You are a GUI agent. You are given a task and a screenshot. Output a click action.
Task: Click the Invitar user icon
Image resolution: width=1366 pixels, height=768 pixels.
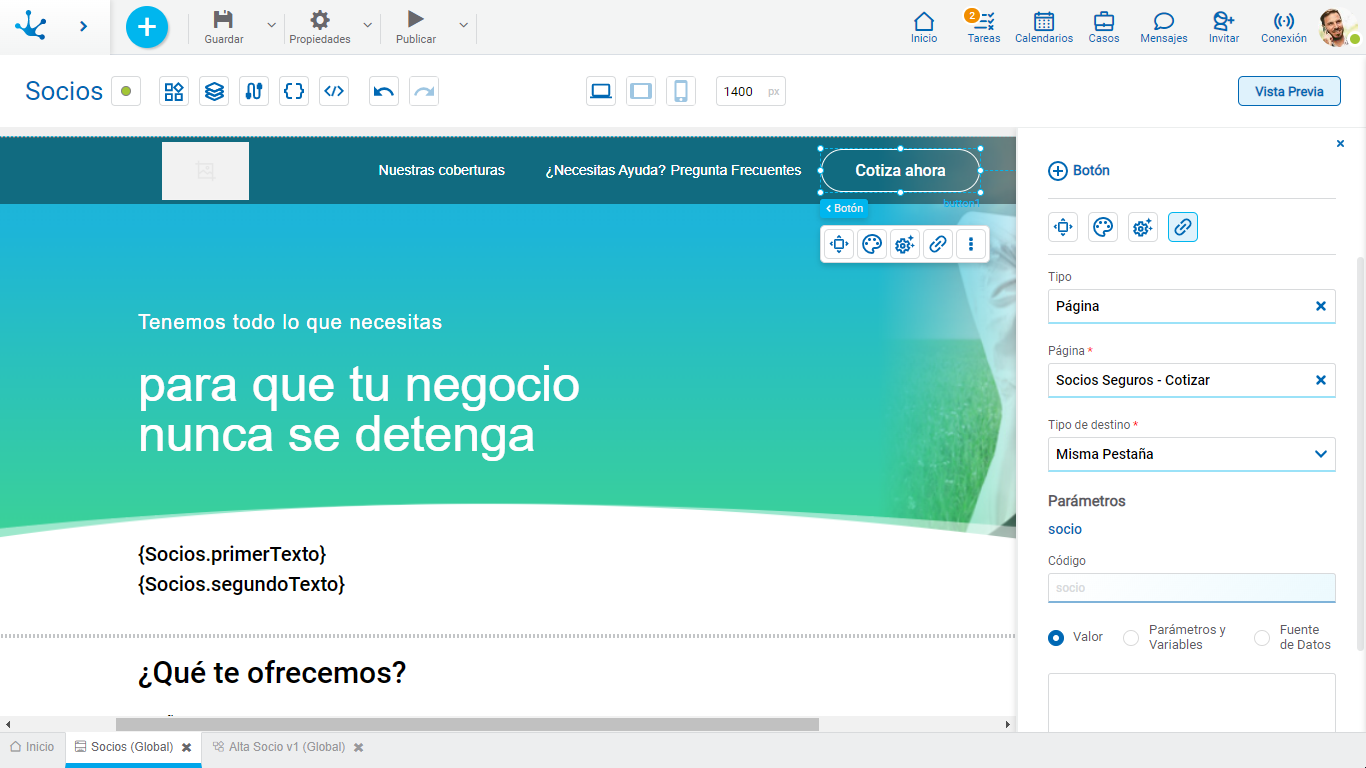click(x=1224, y=21)
